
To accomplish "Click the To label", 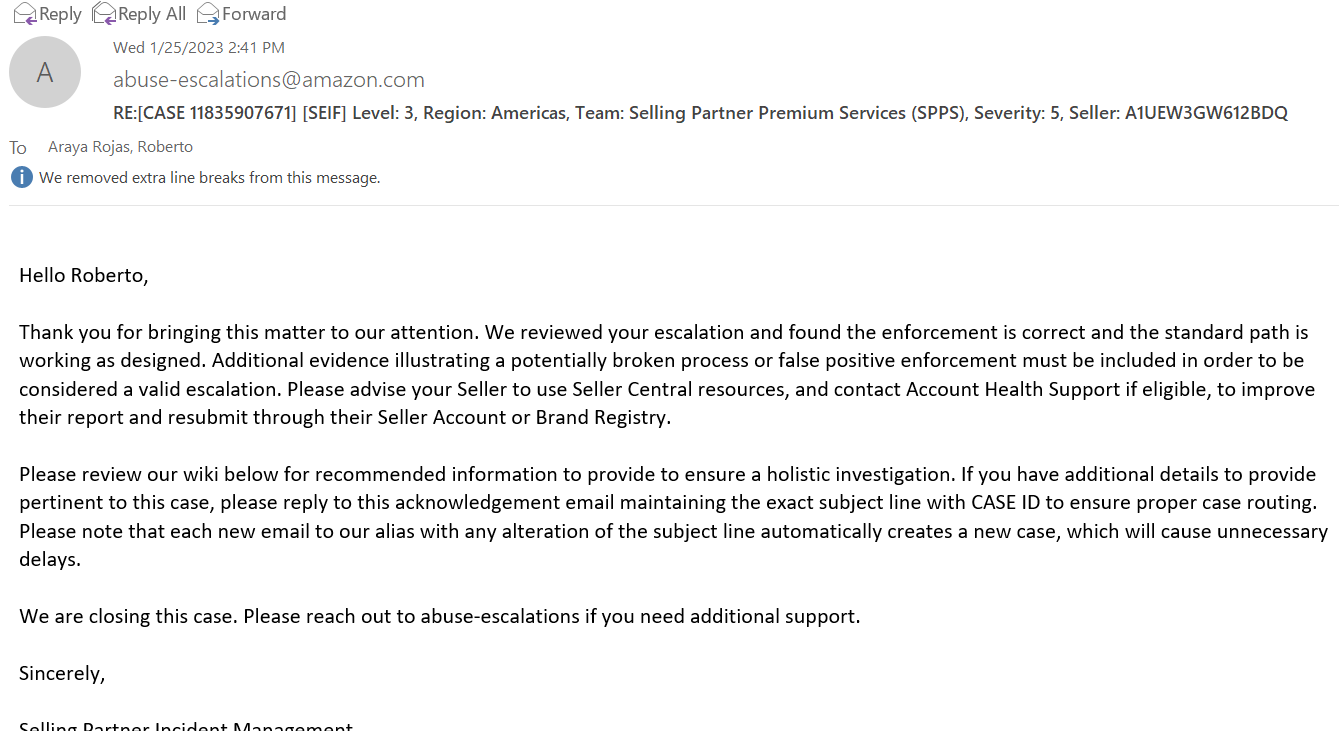I will click(x=18, y=148).
